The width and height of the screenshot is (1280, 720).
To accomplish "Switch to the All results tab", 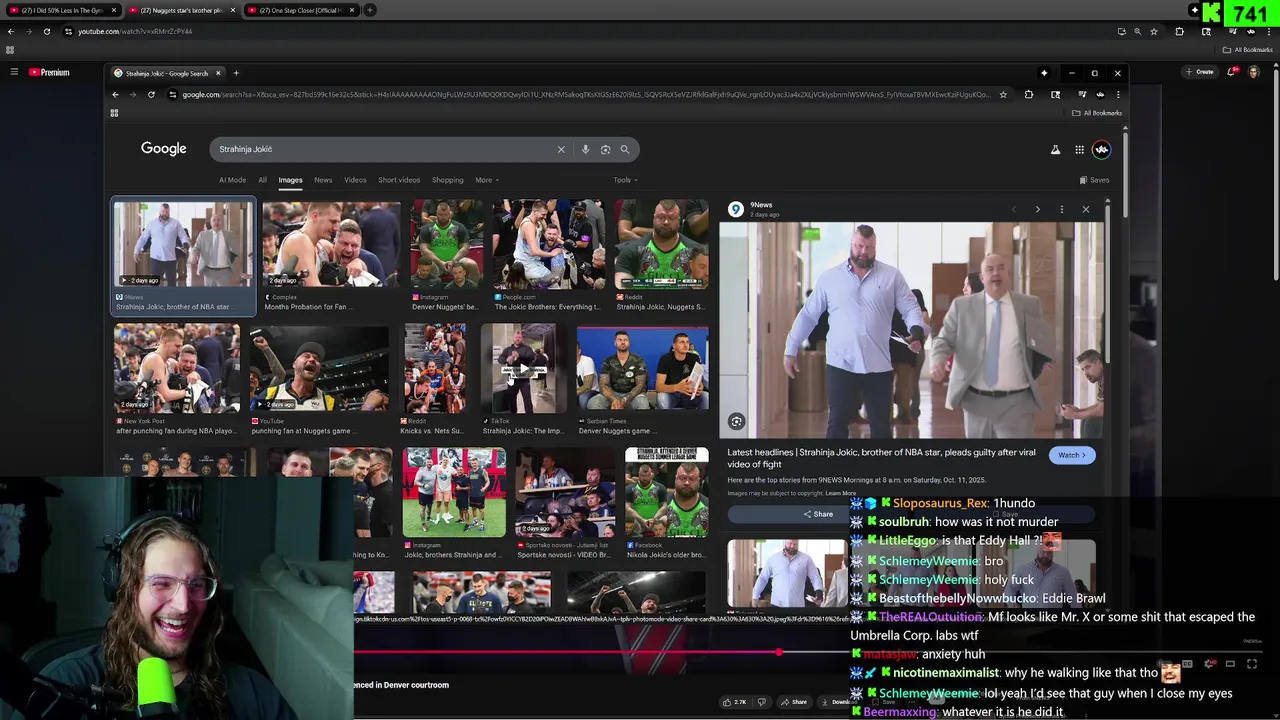I will pos(262,180).
